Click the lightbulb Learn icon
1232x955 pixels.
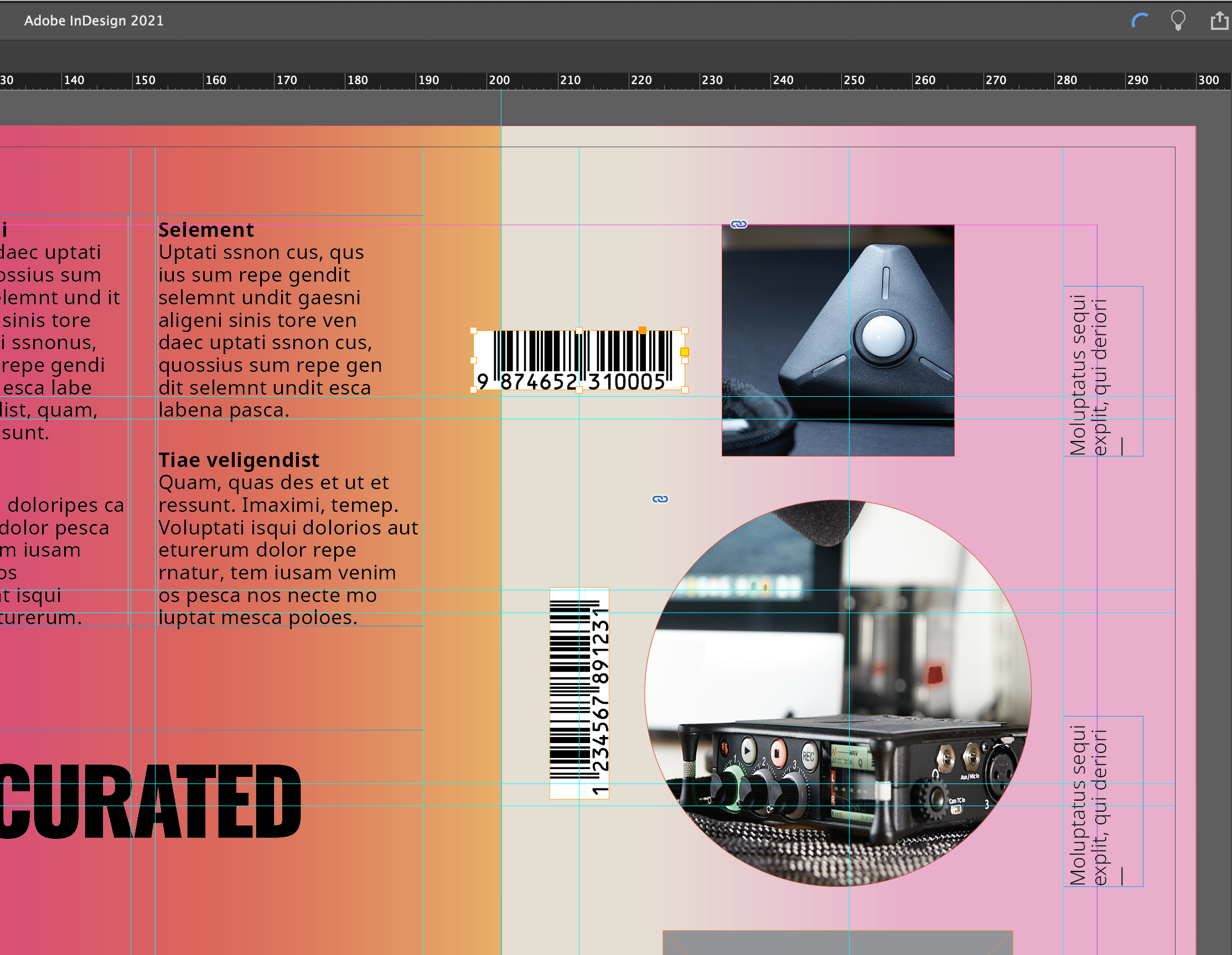tap(1178, 21)
